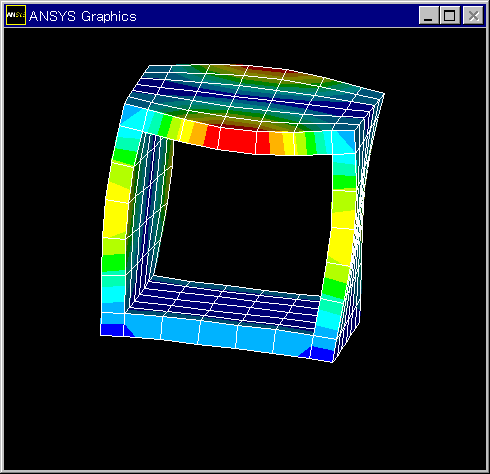Select the dark red area on top surface
Viewport: 490px width, 474px height.
pyautogui.click(x=267, y=71)
